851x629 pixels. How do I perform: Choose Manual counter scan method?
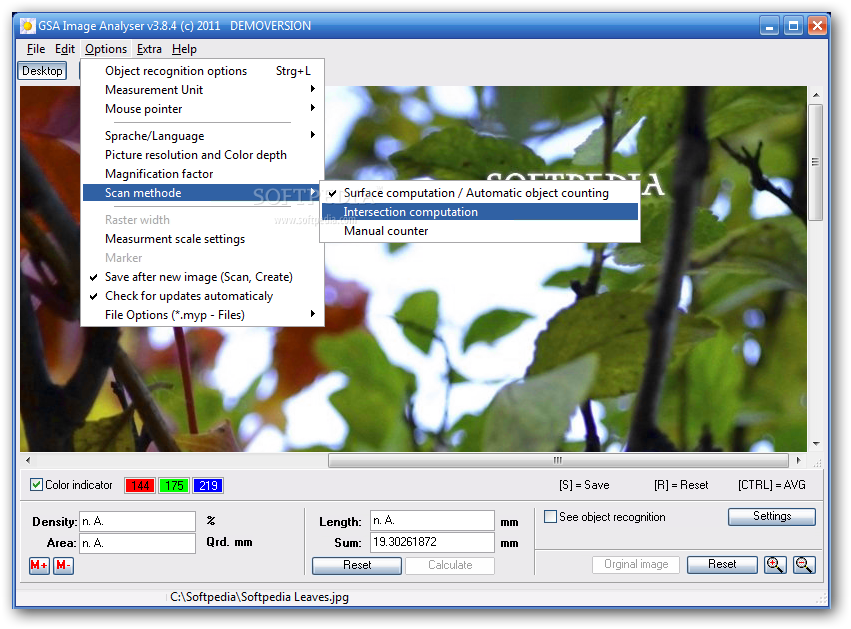click(480, 231)
